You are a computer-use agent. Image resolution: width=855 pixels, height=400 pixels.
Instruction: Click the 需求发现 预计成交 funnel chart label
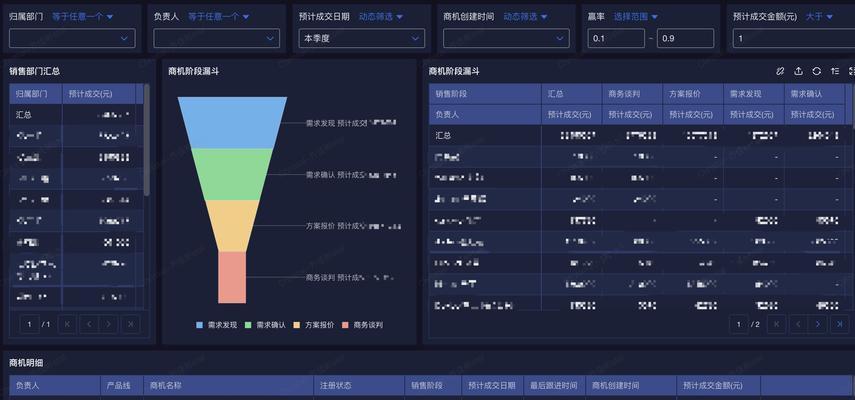click(x=351, y=123)
